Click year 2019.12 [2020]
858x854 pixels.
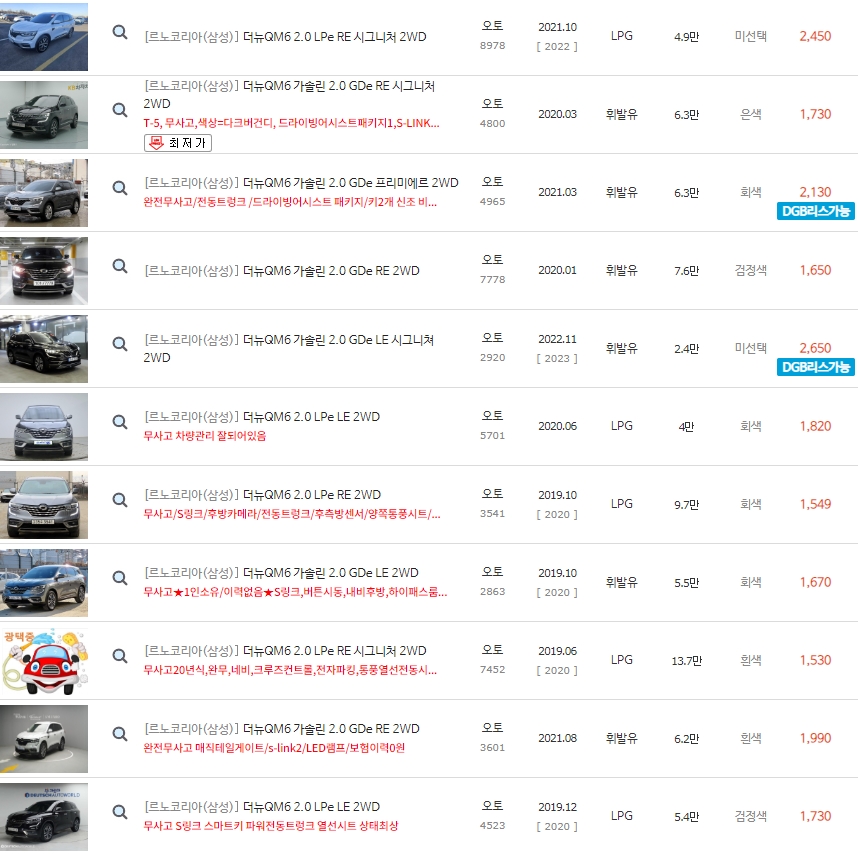point(557,816)
